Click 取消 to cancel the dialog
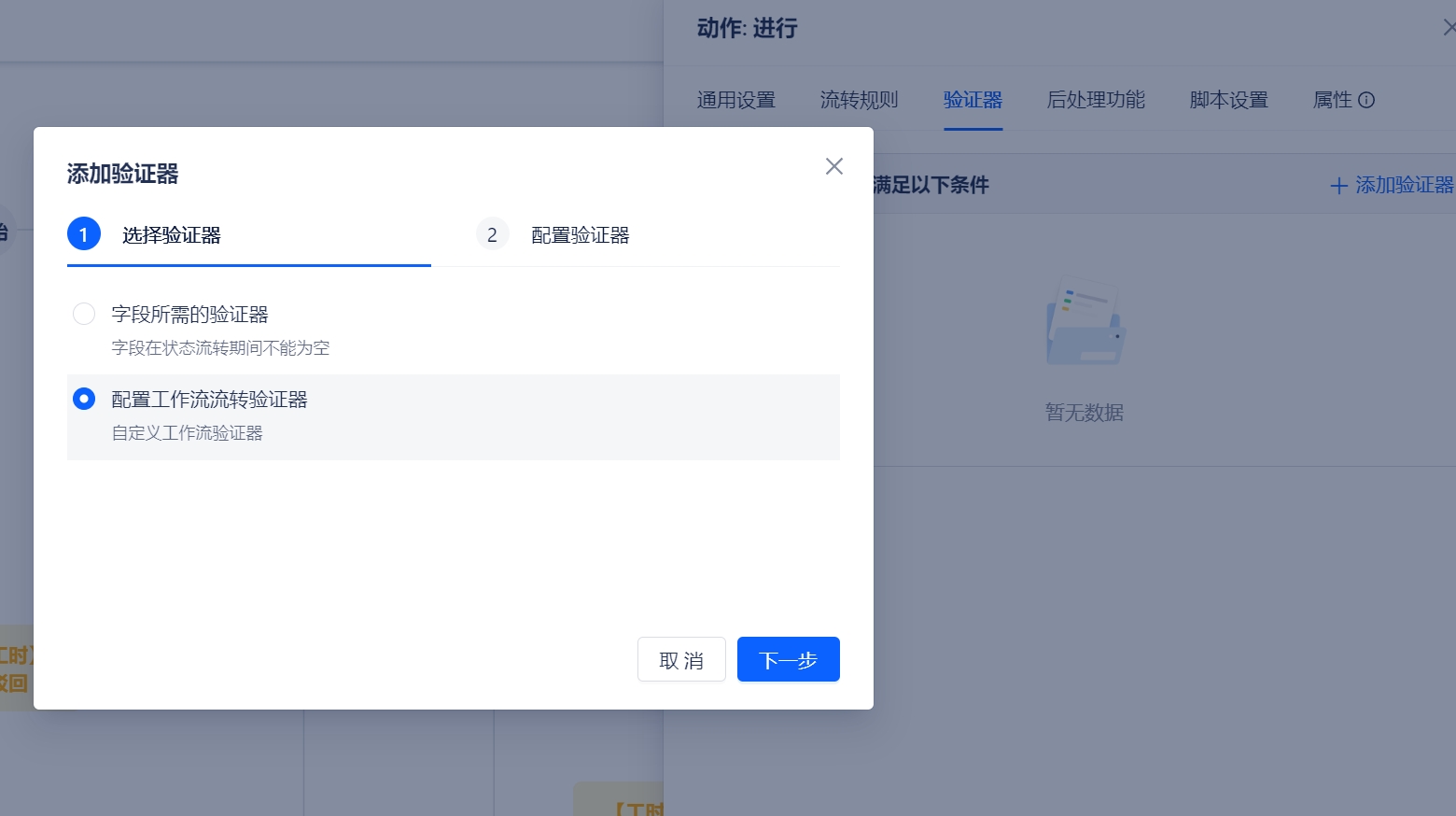Image resolution: width=1456 pixels, height=816 pixels. pos(681,659)
